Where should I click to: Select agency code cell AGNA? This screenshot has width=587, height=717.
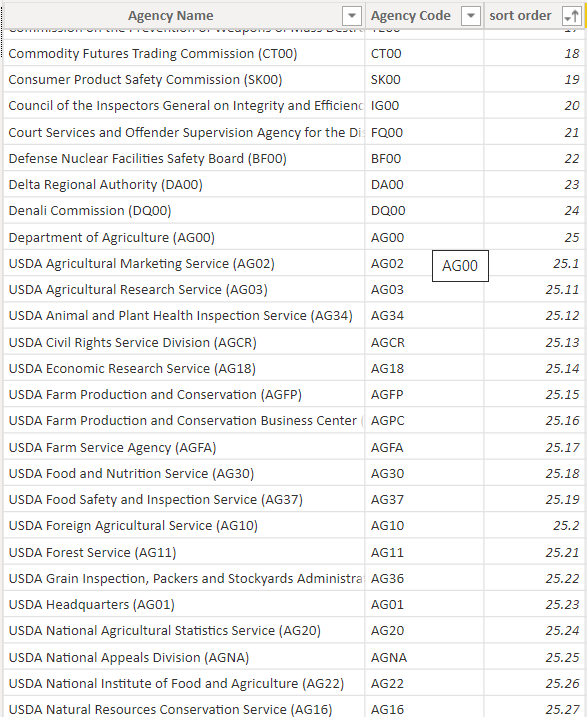(x=424, y=658)
